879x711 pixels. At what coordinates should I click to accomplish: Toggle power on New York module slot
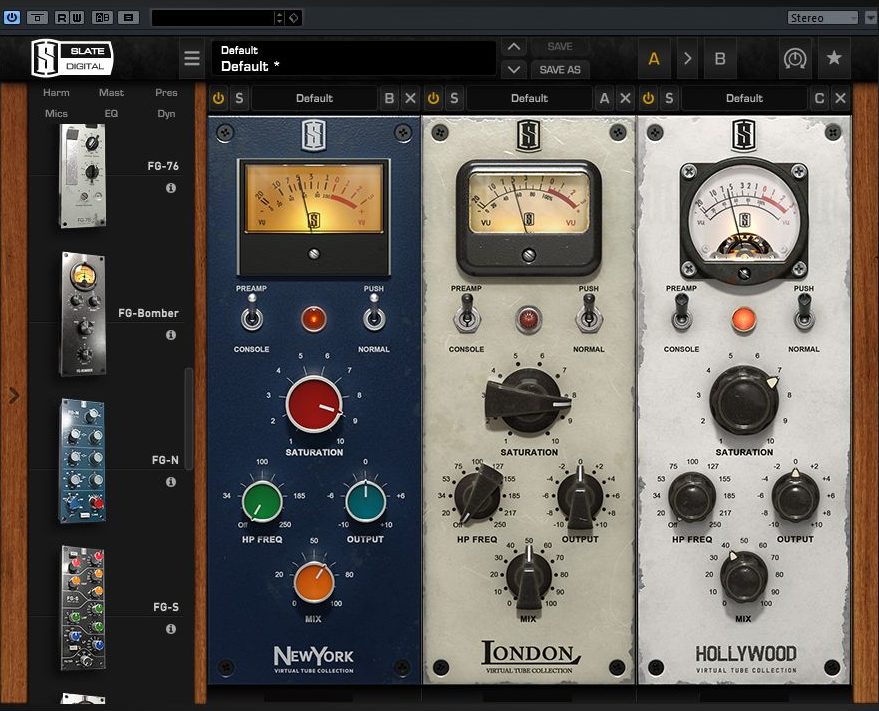(x=218, y=98)
